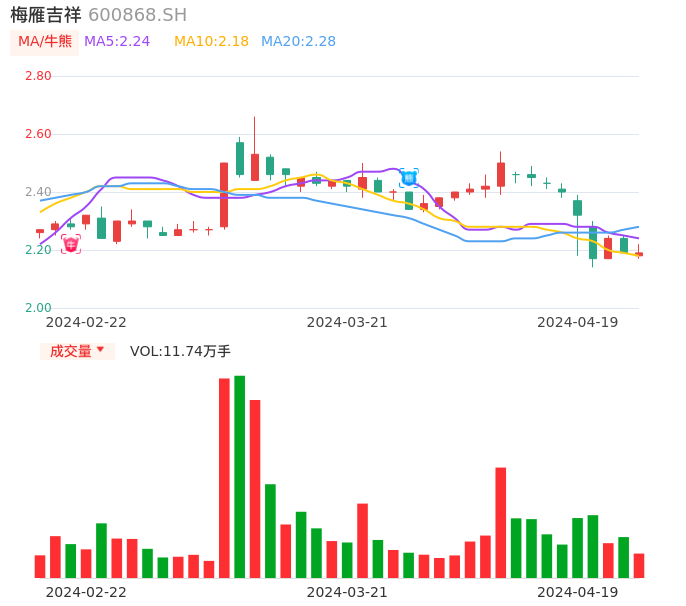
Task: Click 2024-03-21 date under the price chart
Action: (347, 322)
